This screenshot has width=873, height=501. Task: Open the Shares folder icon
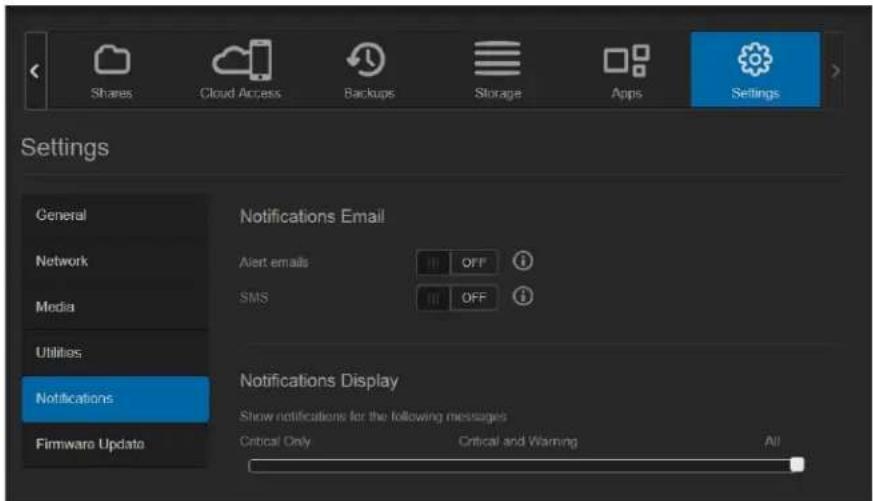(x=112, y=60)
